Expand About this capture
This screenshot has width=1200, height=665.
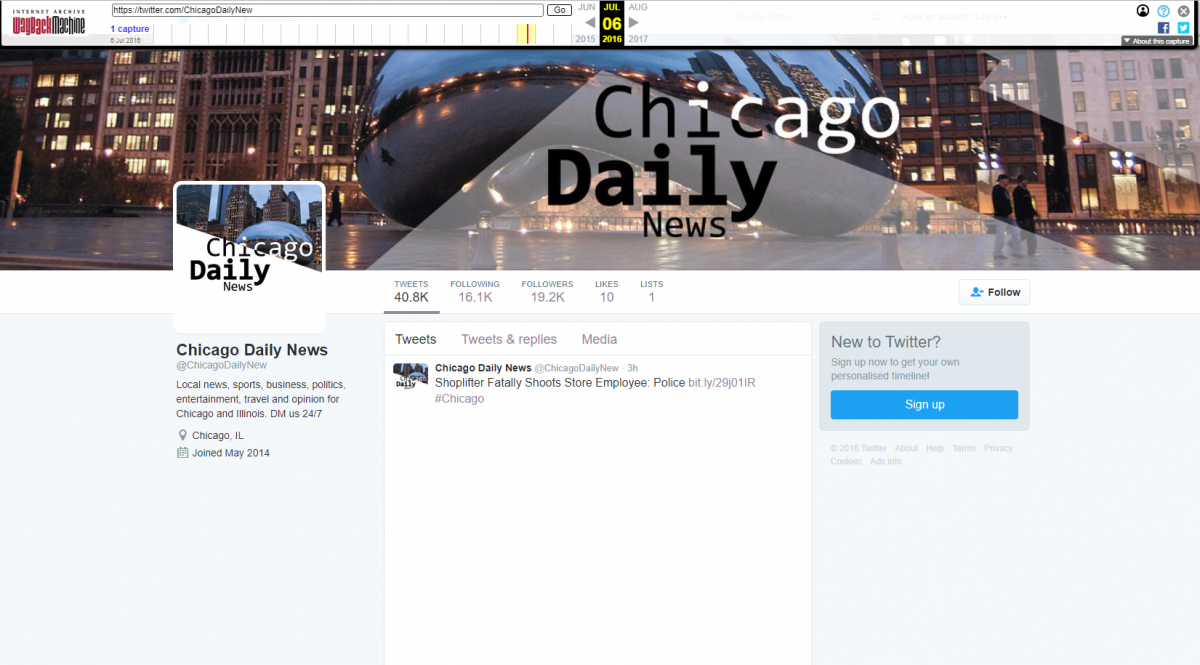tap(1157, 41)
